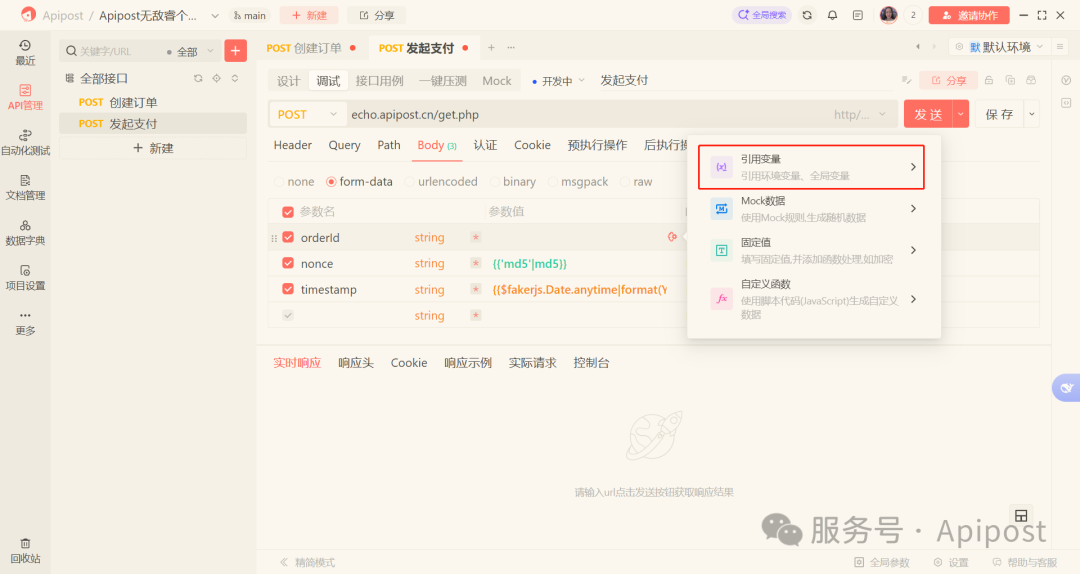Screen dimensions: 1080x574
Task: Expand the 发送 button dropdown arrow
Action: (x=961, y=114)
